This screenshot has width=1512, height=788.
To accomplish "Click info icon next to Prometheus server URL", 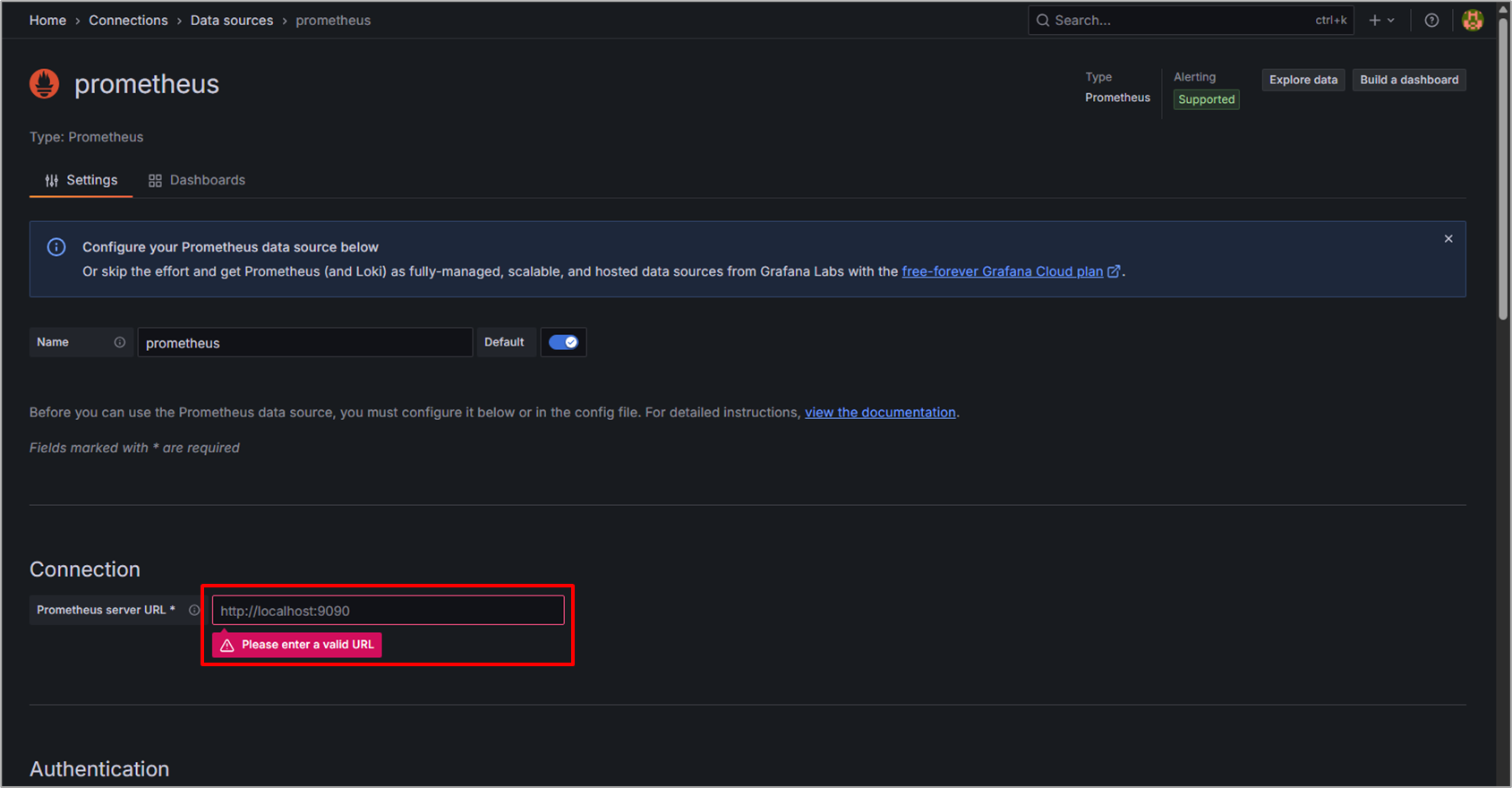I will [194, 610].
